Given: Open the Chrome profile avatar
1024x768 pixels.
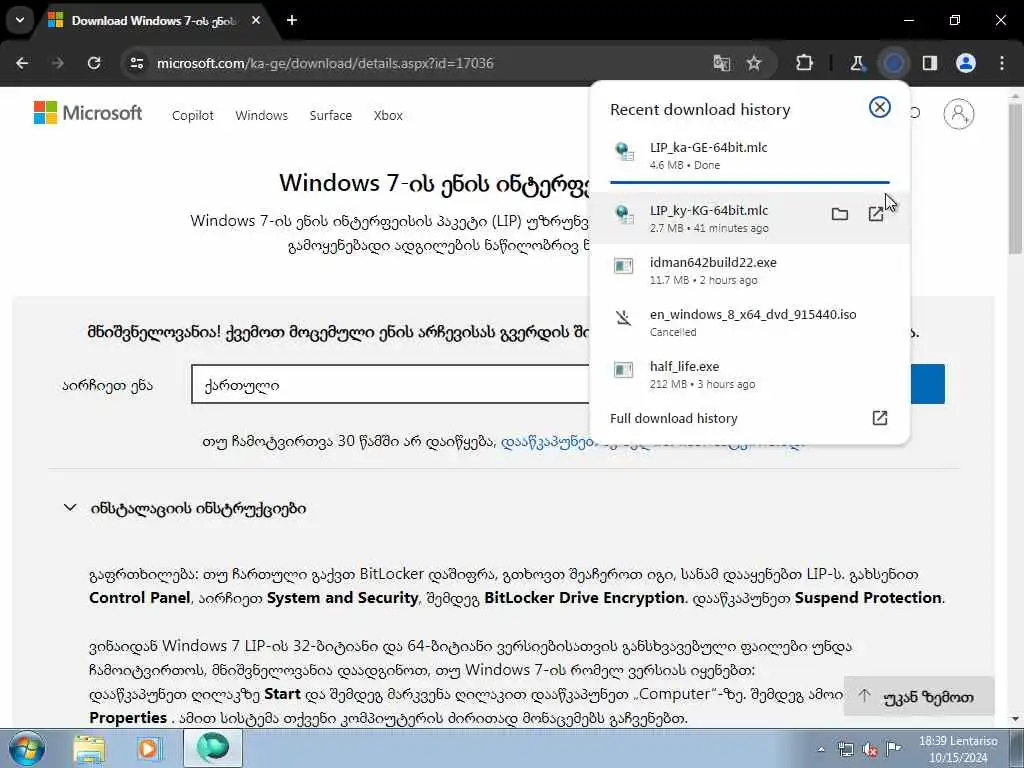Looking at the screenshot, I should (966, 63).
